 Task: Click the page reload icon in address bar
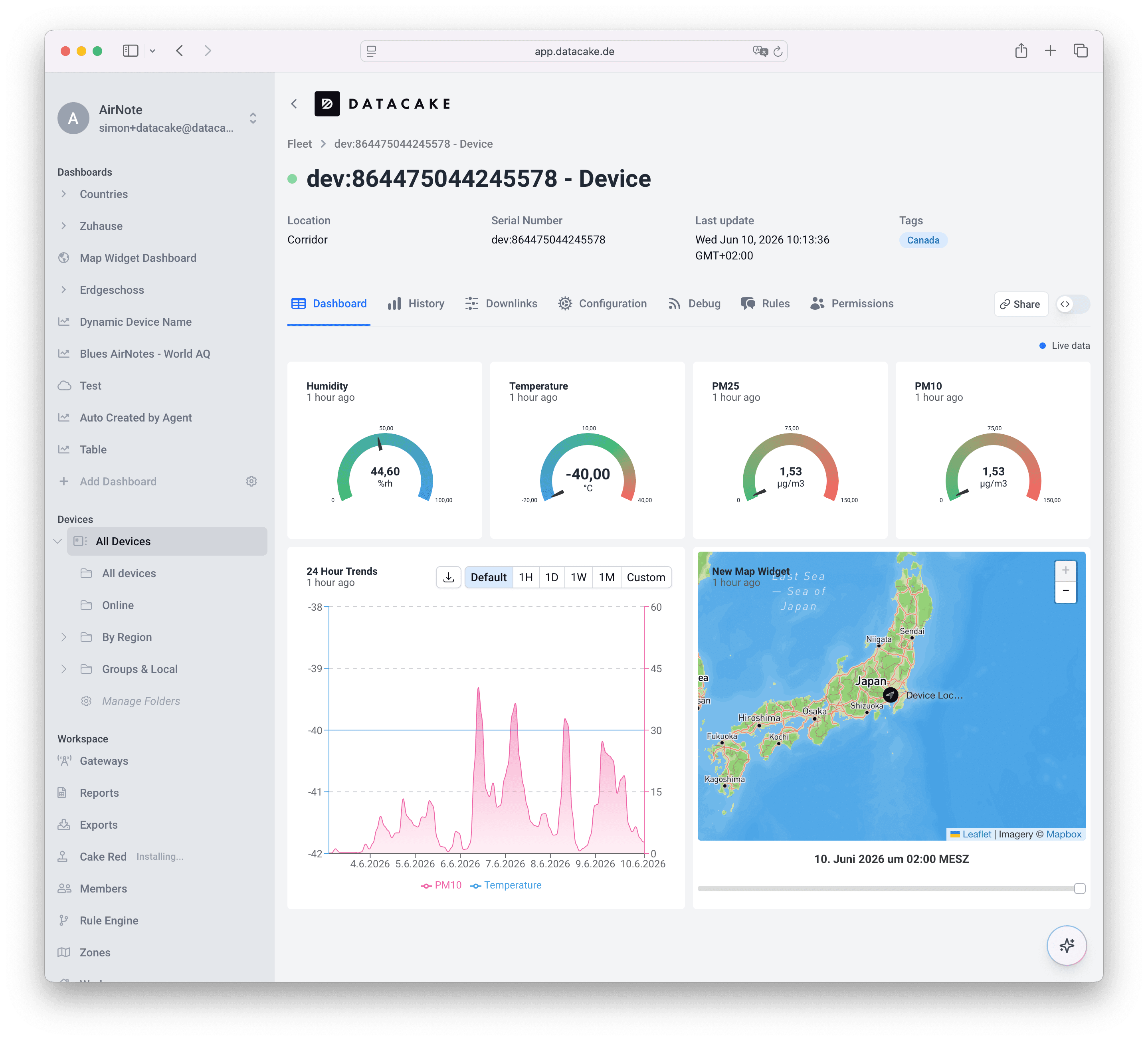click(x=778, y=51)
